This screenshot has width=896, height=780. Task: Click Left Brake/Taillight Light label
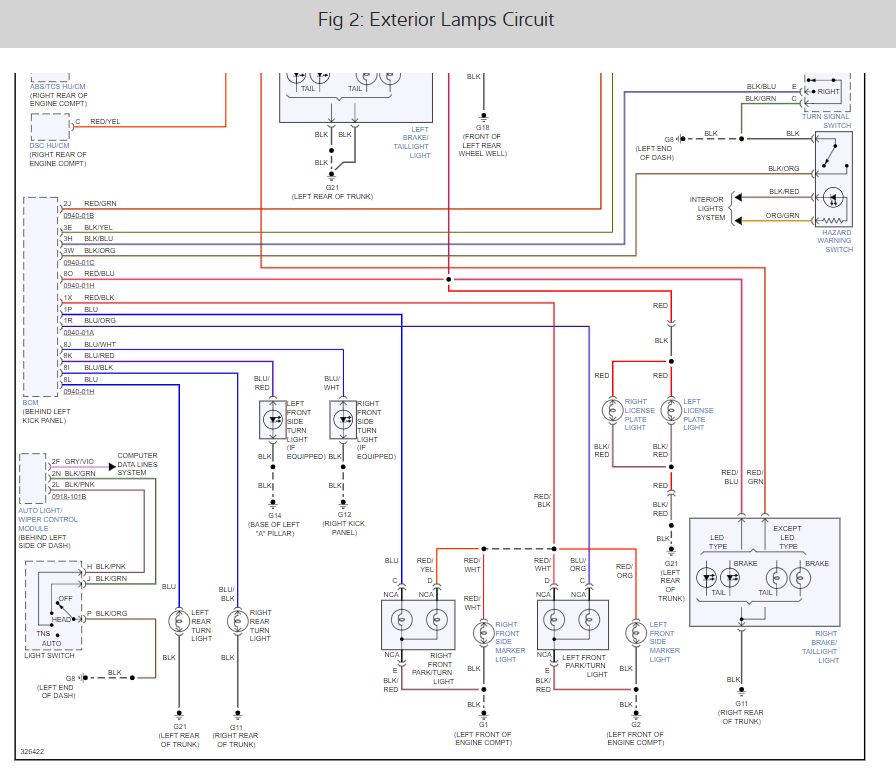pyautogui.click(x=412, y=142)
